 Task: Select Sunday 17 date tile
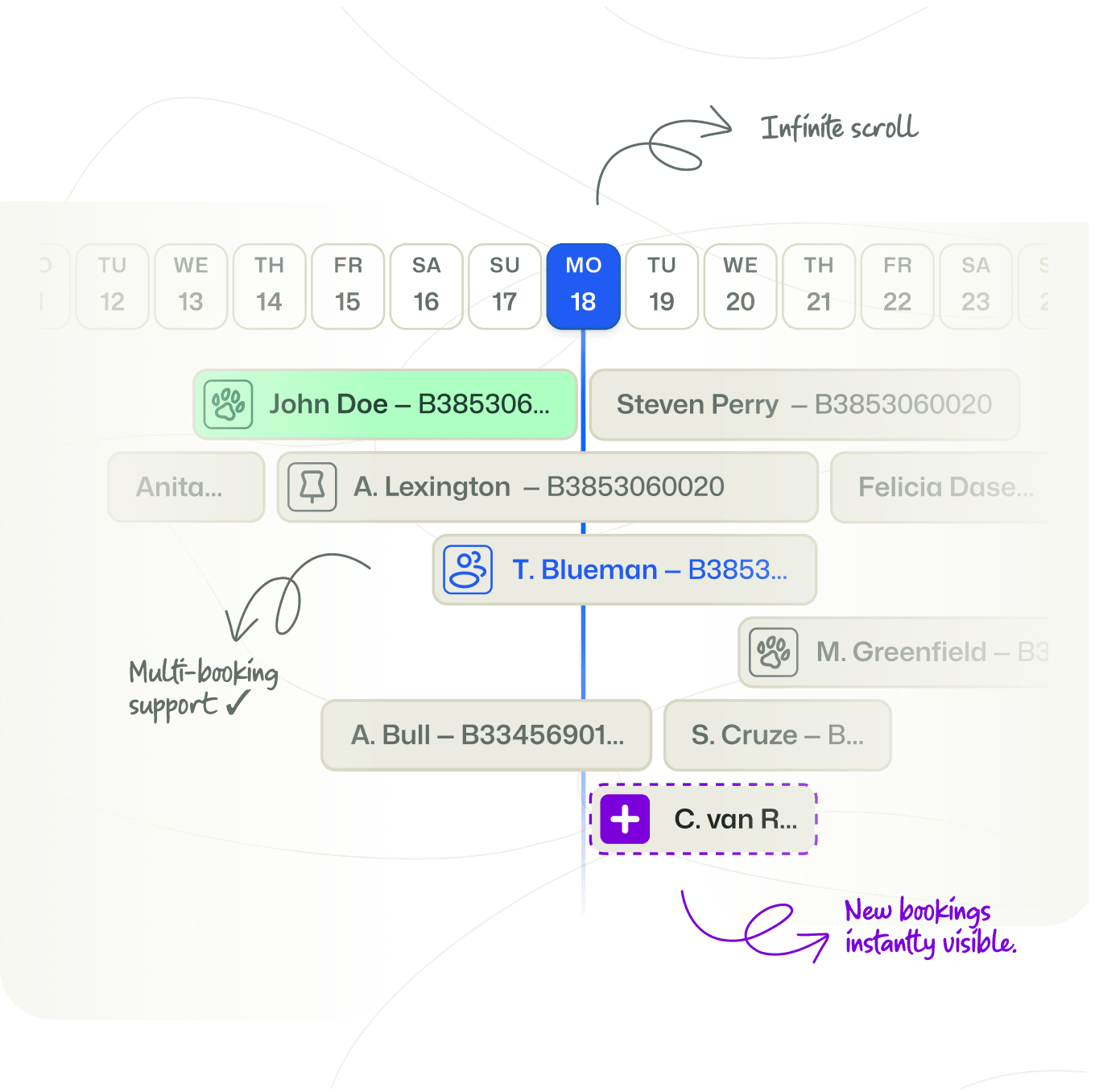click(x=505, y=286)
